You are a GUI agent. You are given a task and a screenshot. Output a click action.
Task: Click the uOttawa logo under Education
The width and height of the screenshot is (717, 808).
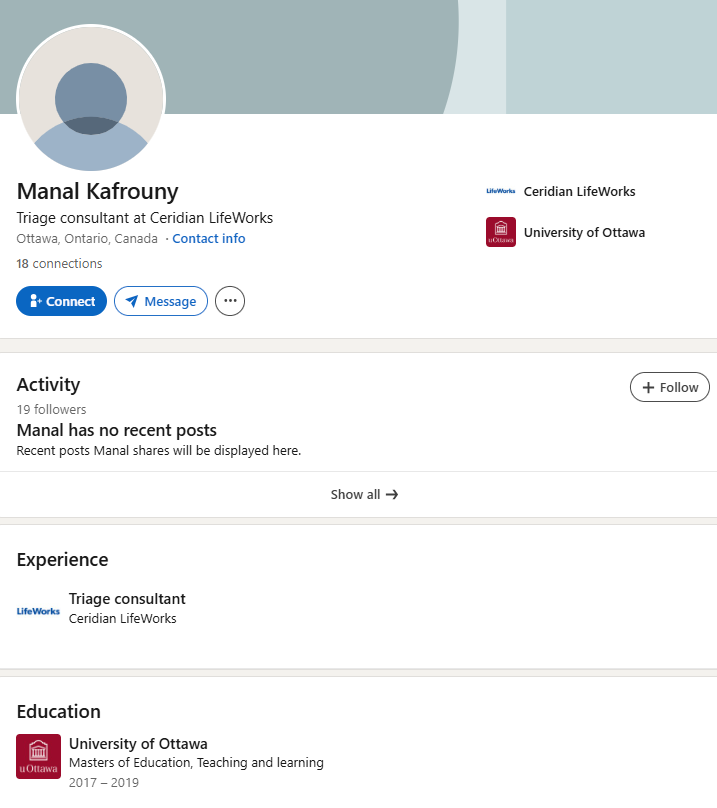tap(38, 756)
